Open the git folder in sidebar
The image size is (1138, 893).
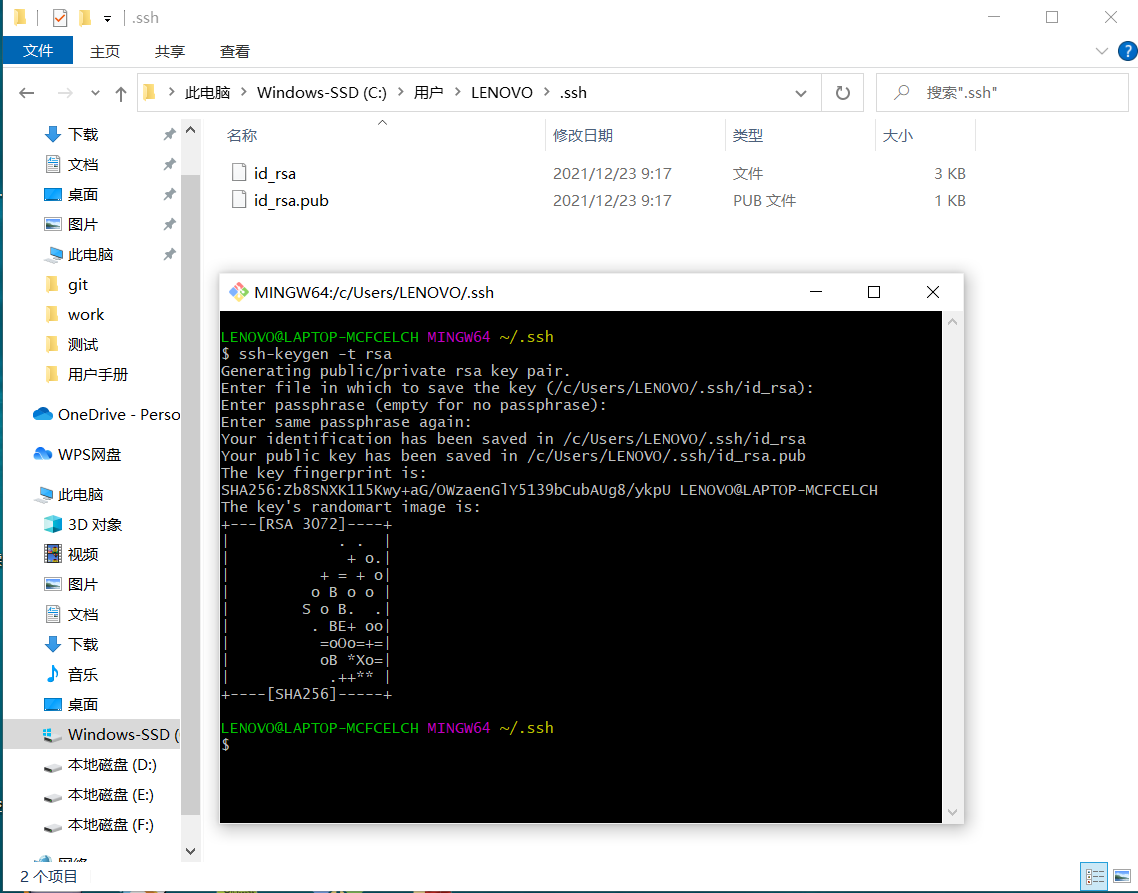(x=78, y=285)
